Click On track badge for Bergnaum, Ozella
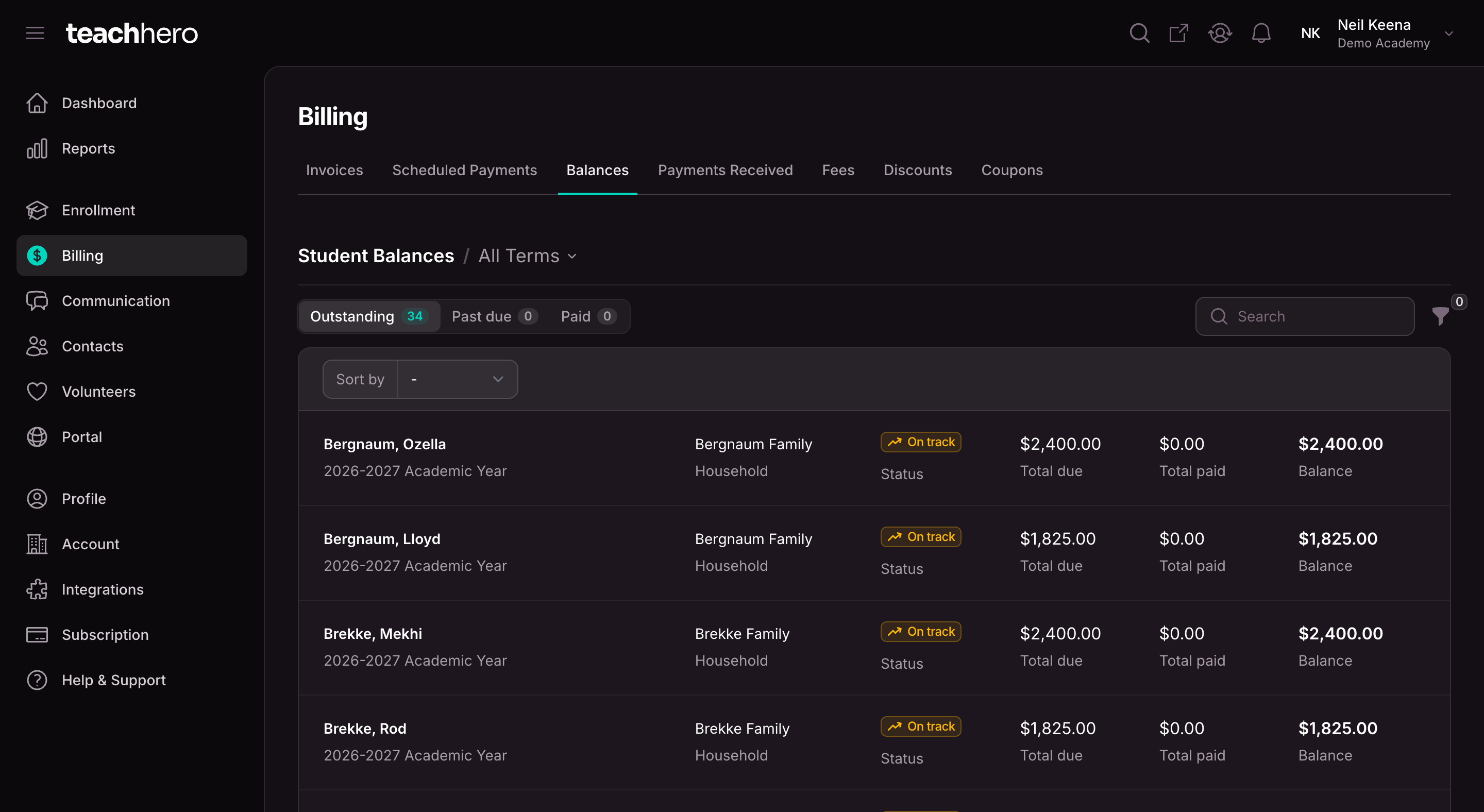This screenshot has width=1484, height=812. [921, 442]
